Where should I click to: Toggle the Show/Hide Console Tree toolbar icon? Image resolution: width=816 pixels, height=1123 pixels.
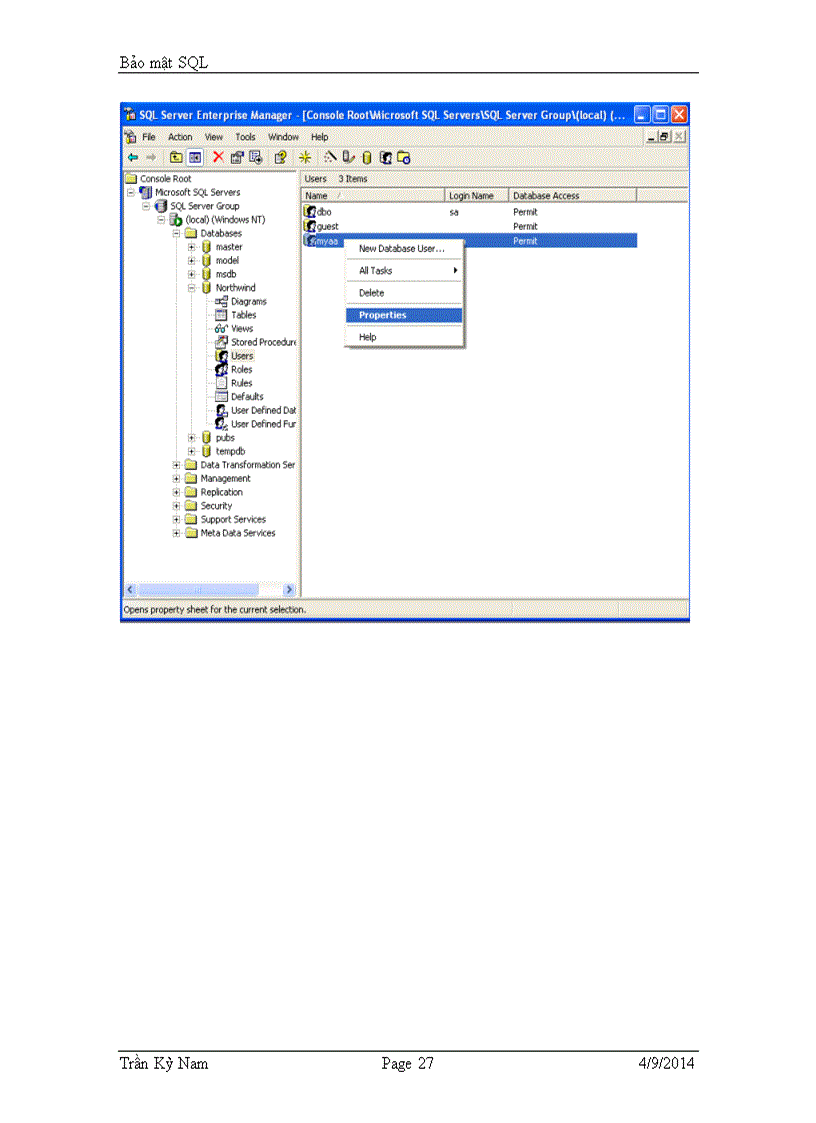pos(193,157)
